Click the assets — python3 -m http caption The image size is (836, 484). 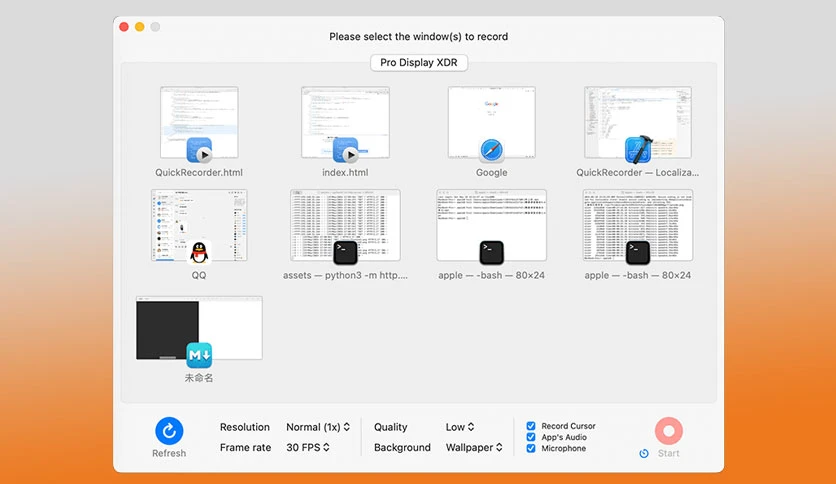coord(345,275)
